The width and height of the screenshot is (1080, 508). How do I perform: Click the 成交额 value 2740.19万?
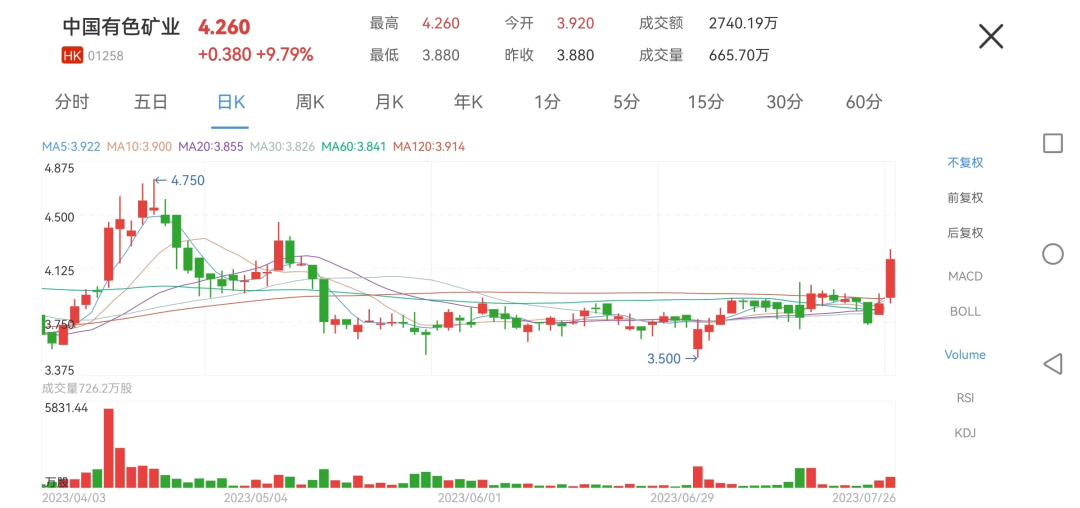pos(743,23)
